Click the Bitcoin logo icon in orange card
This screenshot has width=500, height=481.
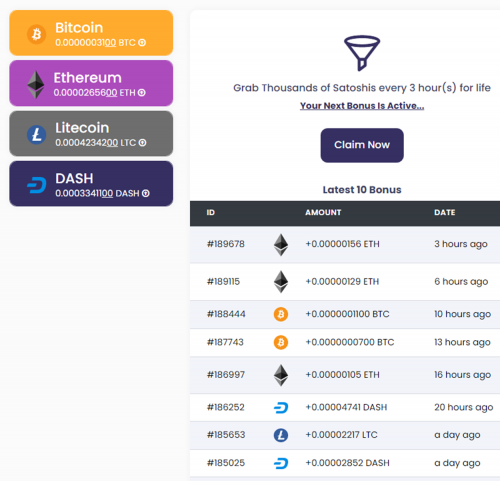[36, 34]
